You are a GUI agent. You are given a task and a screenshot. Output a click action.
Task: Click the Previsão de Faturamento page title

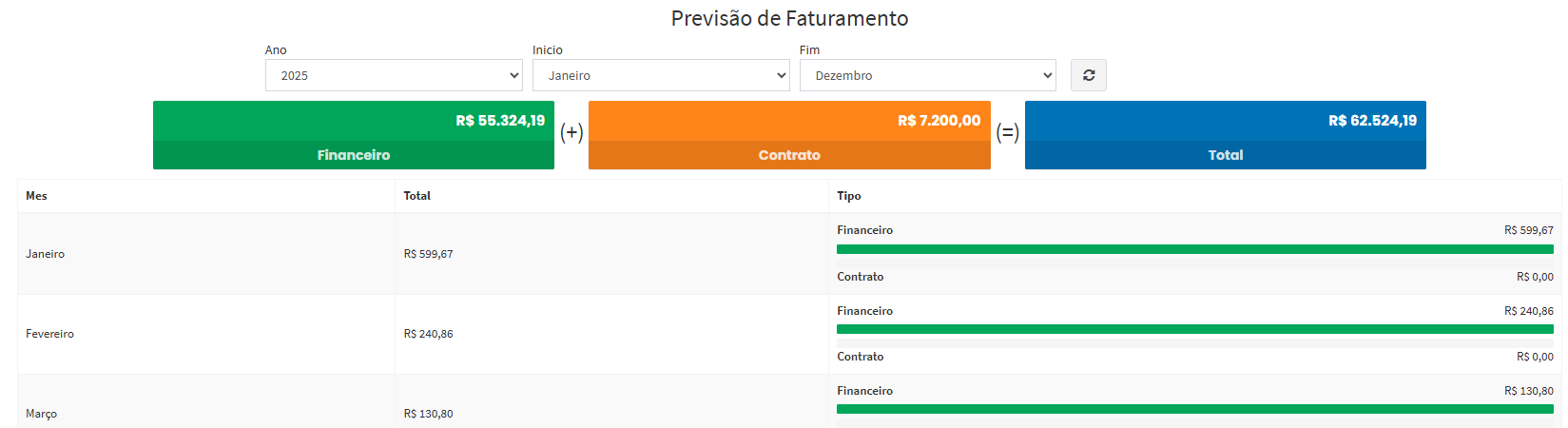click(789, 18)
